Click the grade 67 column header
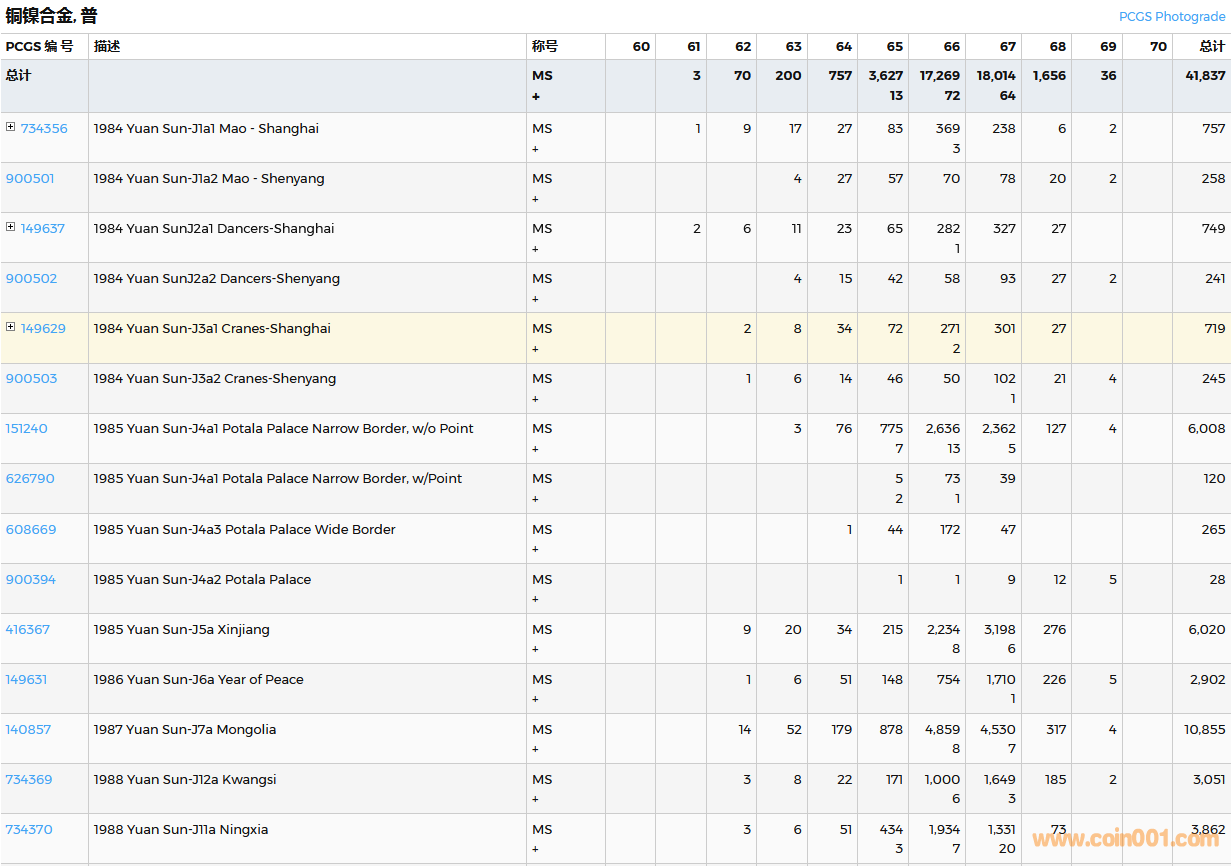Image resolution: width=1232 pixels, height=866 pixels. [1007, 47]
